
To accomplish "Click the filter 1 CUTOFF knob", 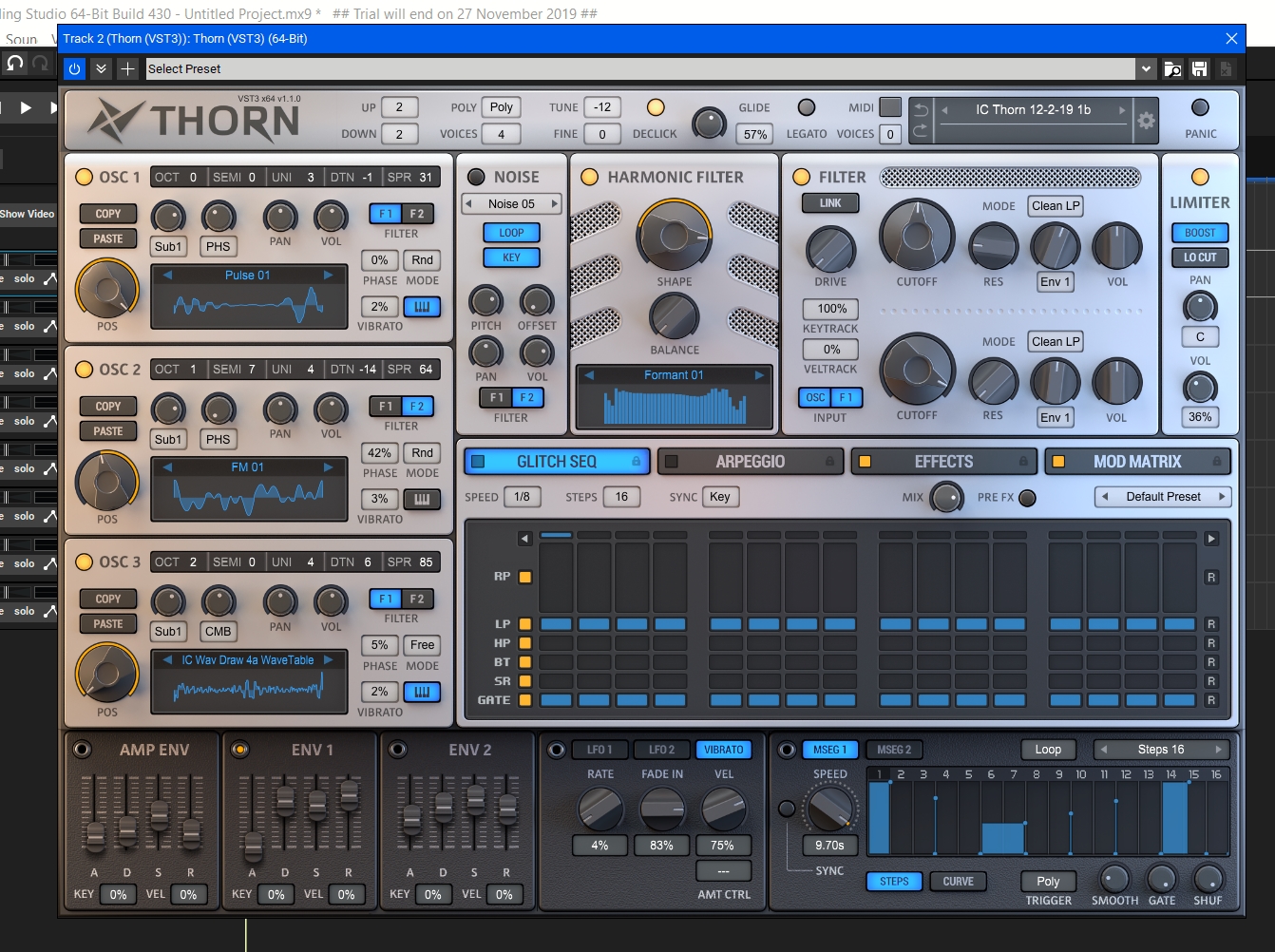I will click(917, 236).
